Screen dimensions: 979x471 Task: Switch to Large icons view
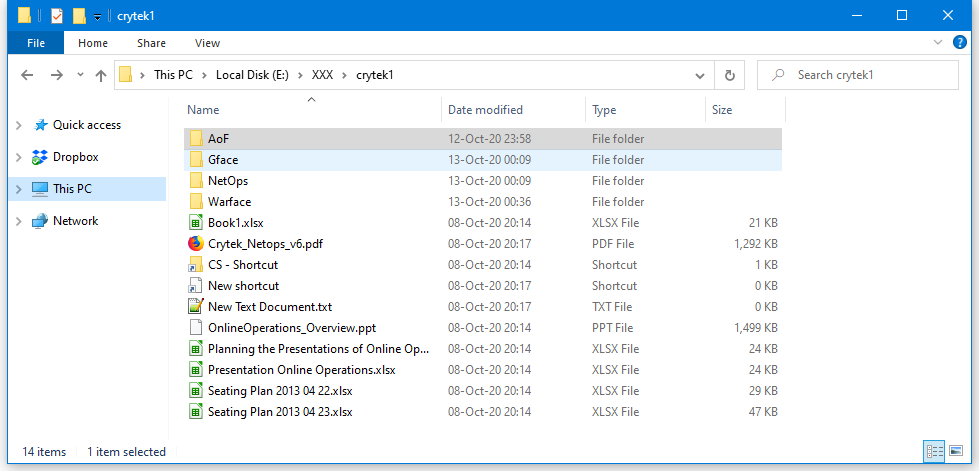[x=955, y=452]
